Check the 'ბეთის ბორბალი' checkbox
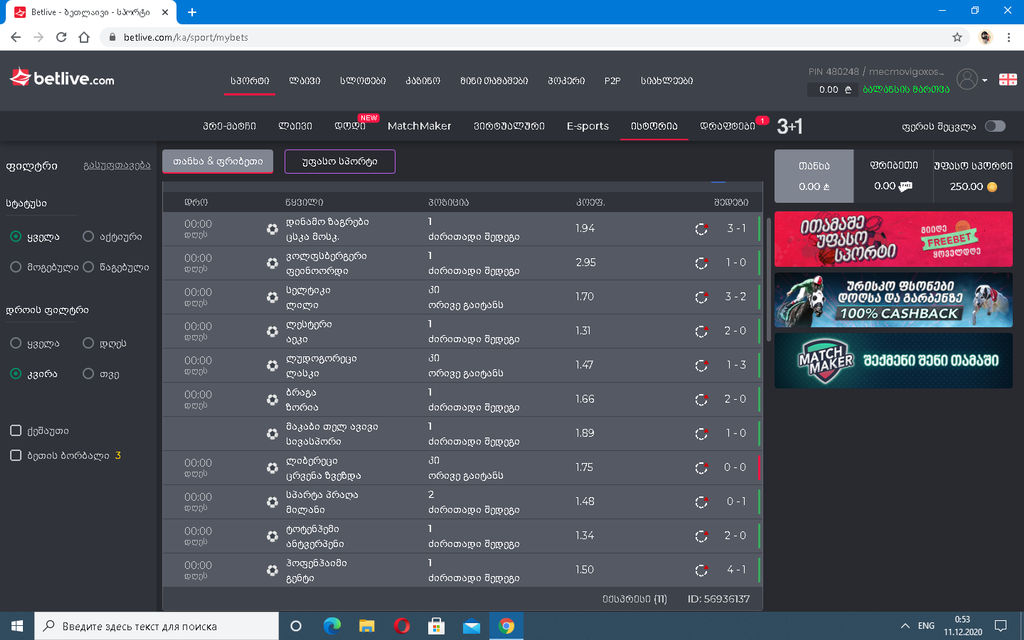1024x640 pixels. click(x=16, y=455)
